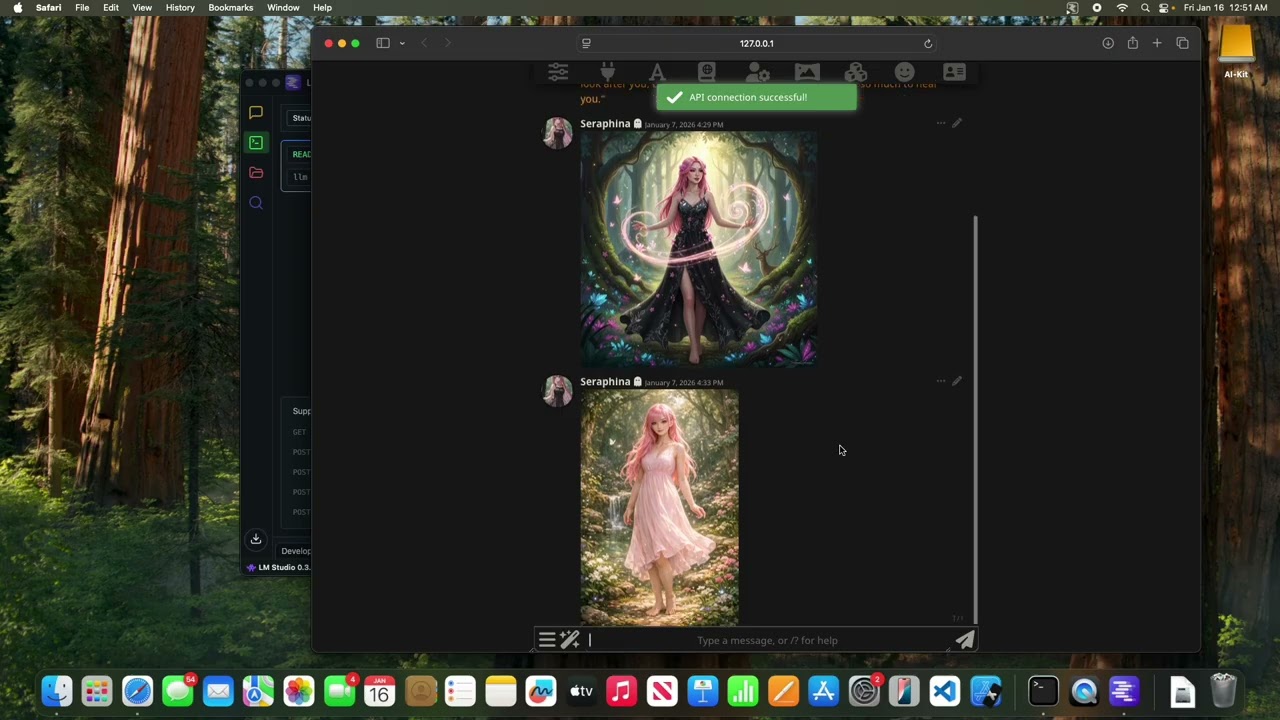
Task: Open the Bookmarks menu
Action: point(231,8)
